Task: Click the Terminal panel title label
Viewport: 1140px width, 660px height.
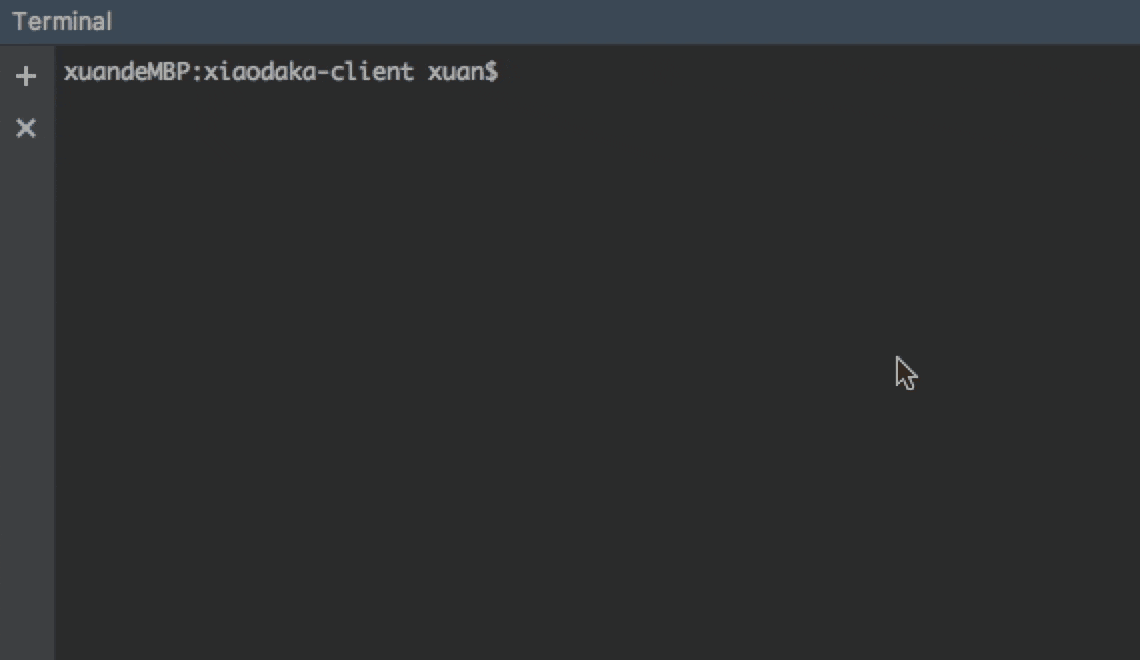Action: pos(63,22)
